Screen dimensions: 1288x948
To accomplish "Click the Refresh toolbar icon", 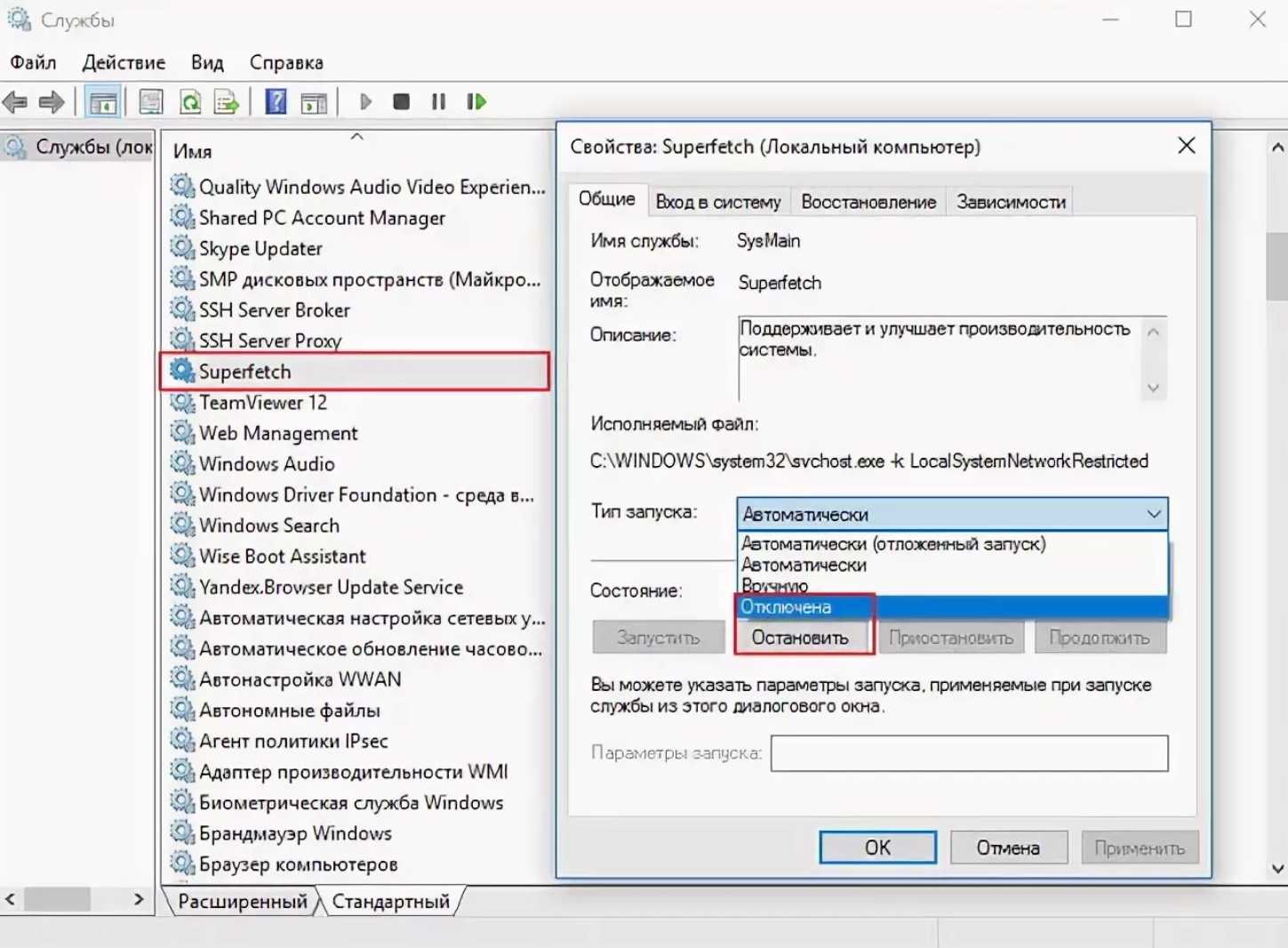I will pos(190,102).
